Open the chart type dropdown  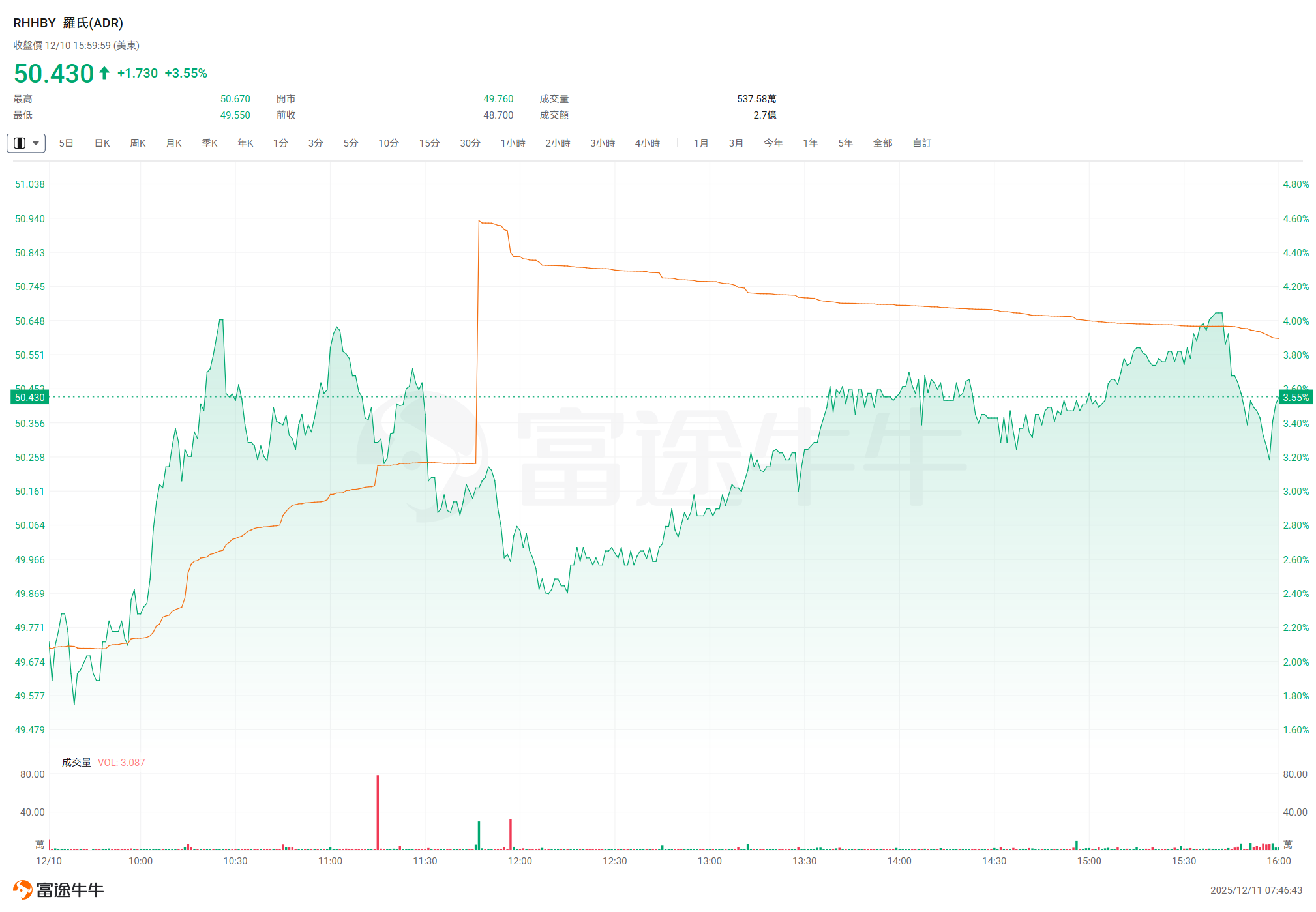point(26,143)
